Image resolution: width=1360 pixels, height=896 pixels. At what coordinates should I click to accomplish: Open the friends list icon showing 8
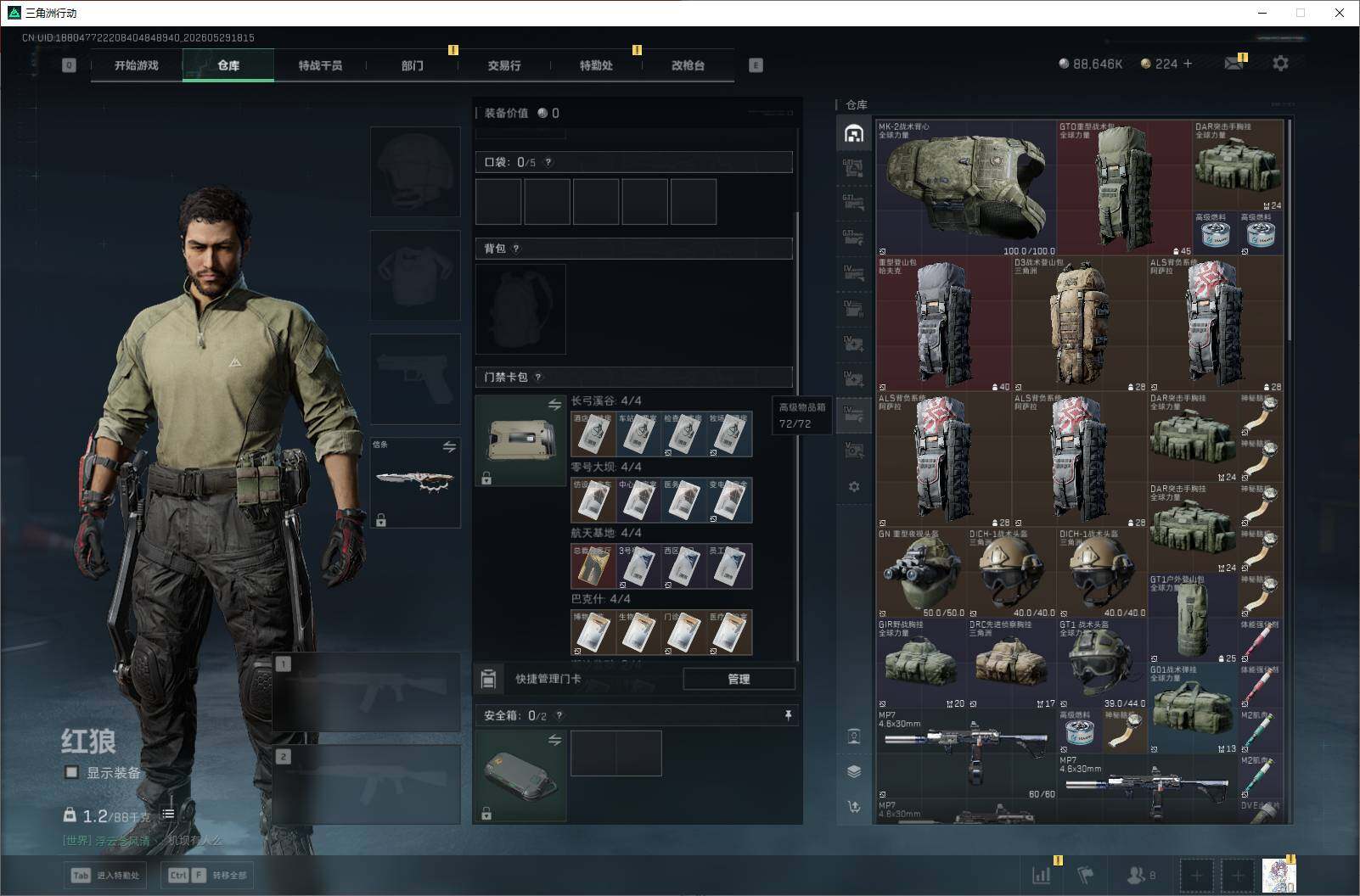[1140, 875]
